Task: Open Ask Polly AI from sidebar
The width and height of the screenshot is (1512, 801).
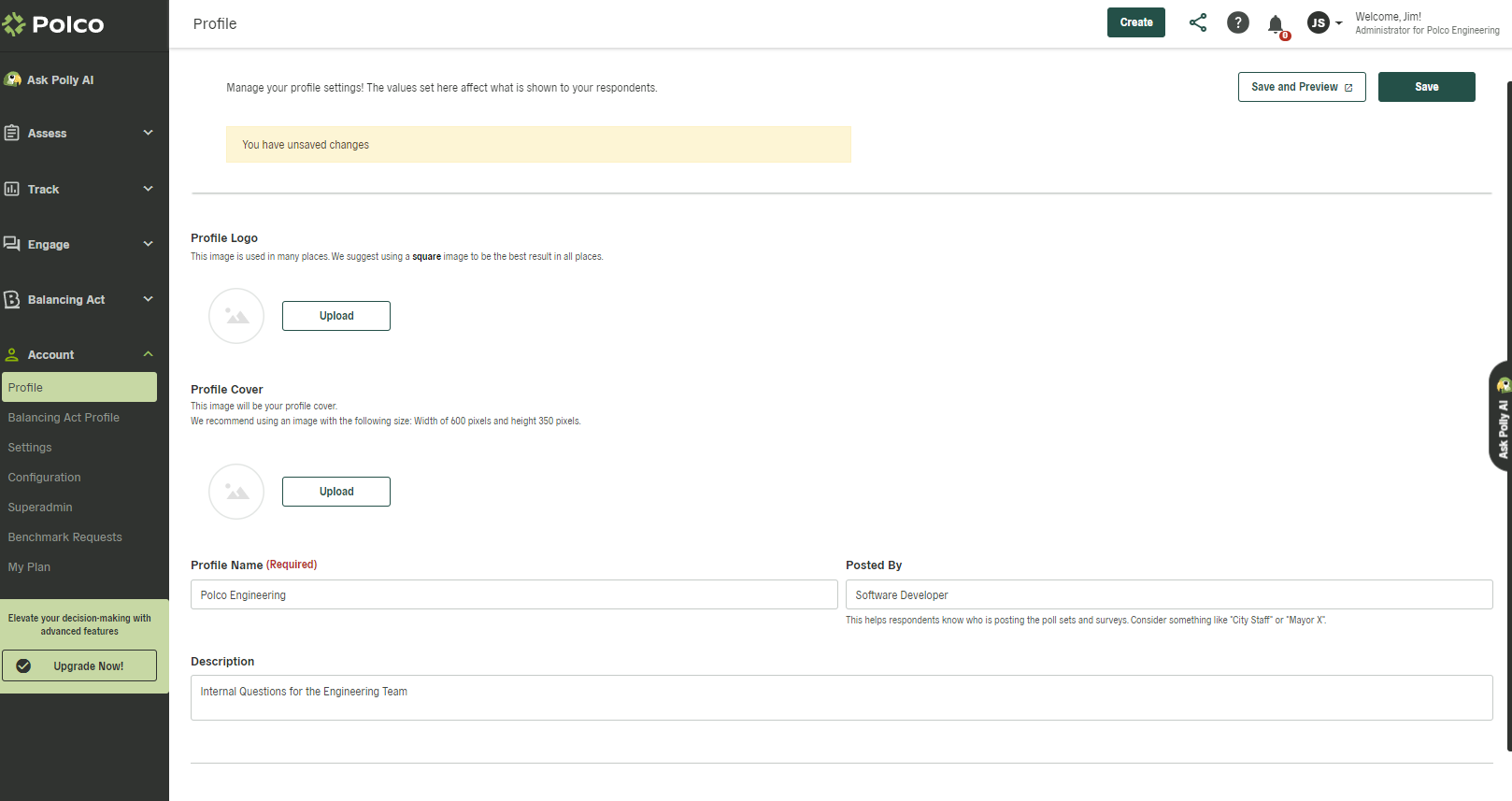Action: point(60,80)
